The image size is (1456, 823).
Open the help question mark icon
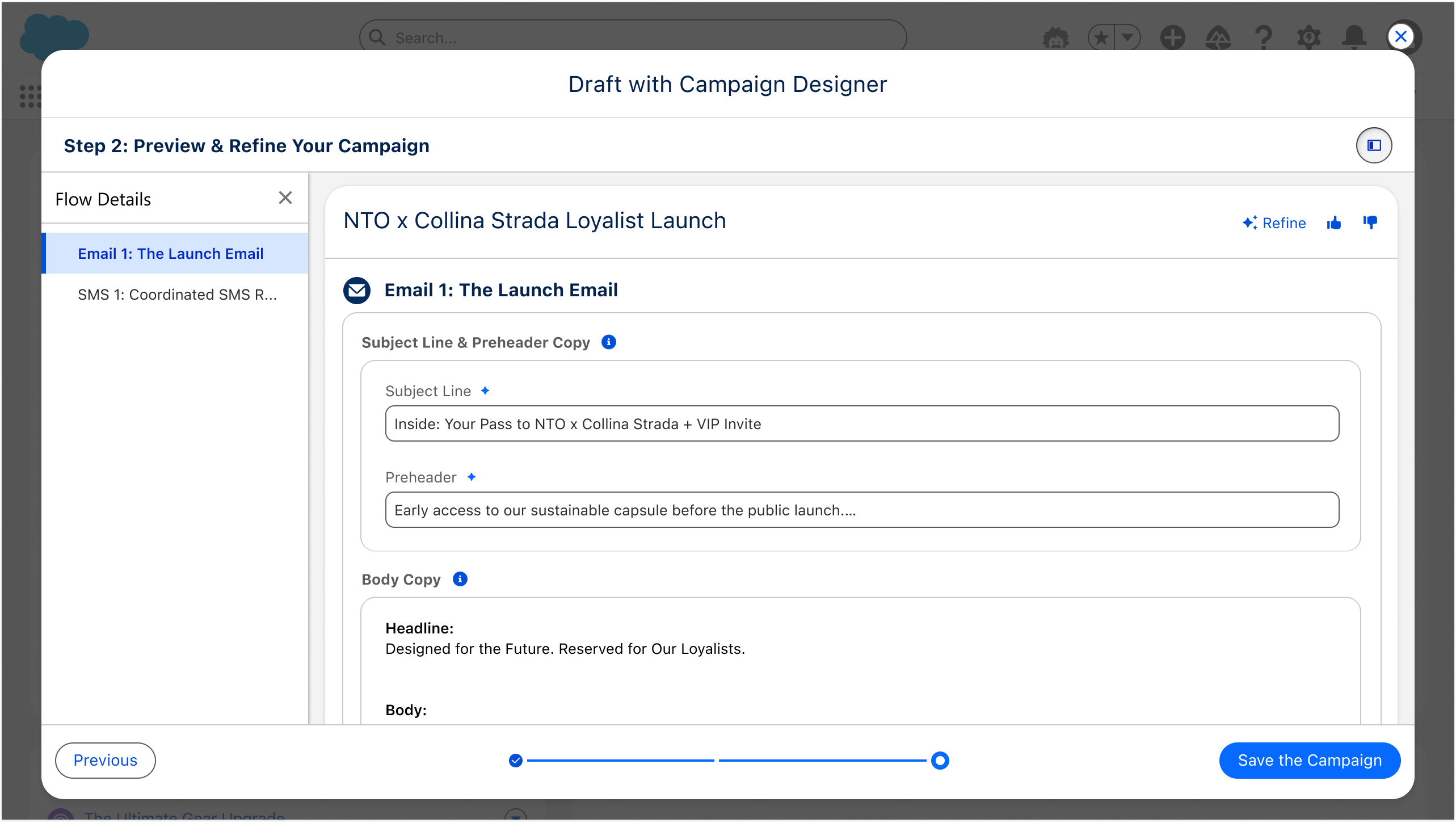point(1264,38)
